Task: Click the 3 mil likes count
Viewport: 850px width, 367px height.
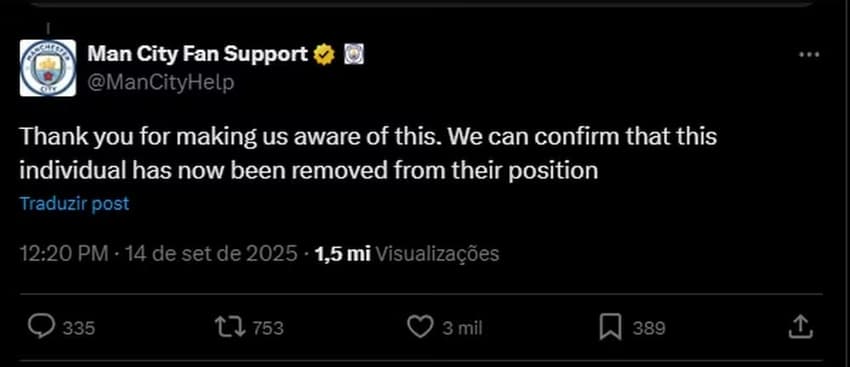Action: pos(462,328)
